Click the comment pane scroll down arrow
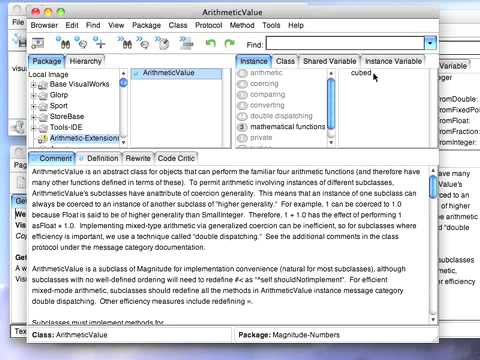Screen dimensions: 480x360 pyautogui.click(x=433, y=319)
